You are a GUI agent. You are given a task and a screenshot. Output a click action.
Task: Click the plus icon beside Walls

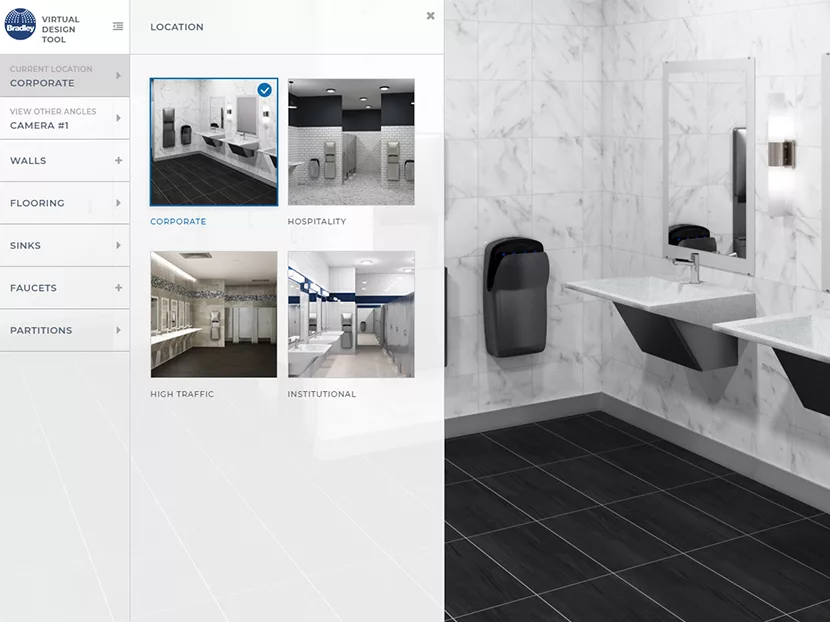click(x=118, y=160)
